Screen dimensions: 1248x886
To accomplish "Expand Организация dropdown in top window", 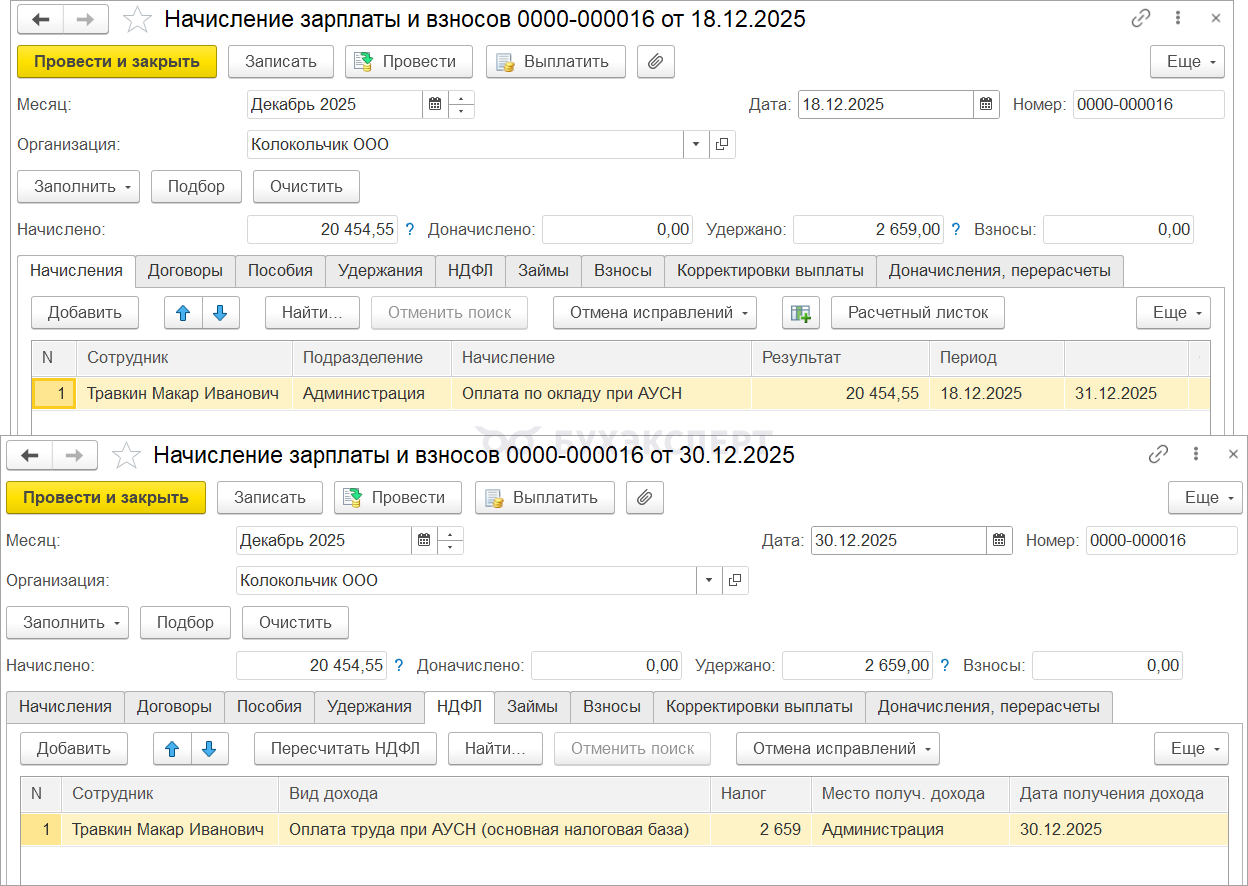I will (x=696, y=144).
